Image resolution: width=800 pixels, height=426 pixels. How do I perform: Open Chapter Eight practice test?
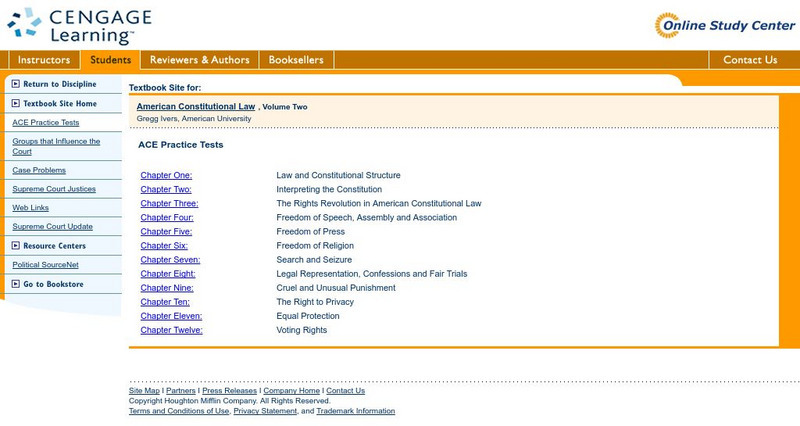(x=168, y=273)
